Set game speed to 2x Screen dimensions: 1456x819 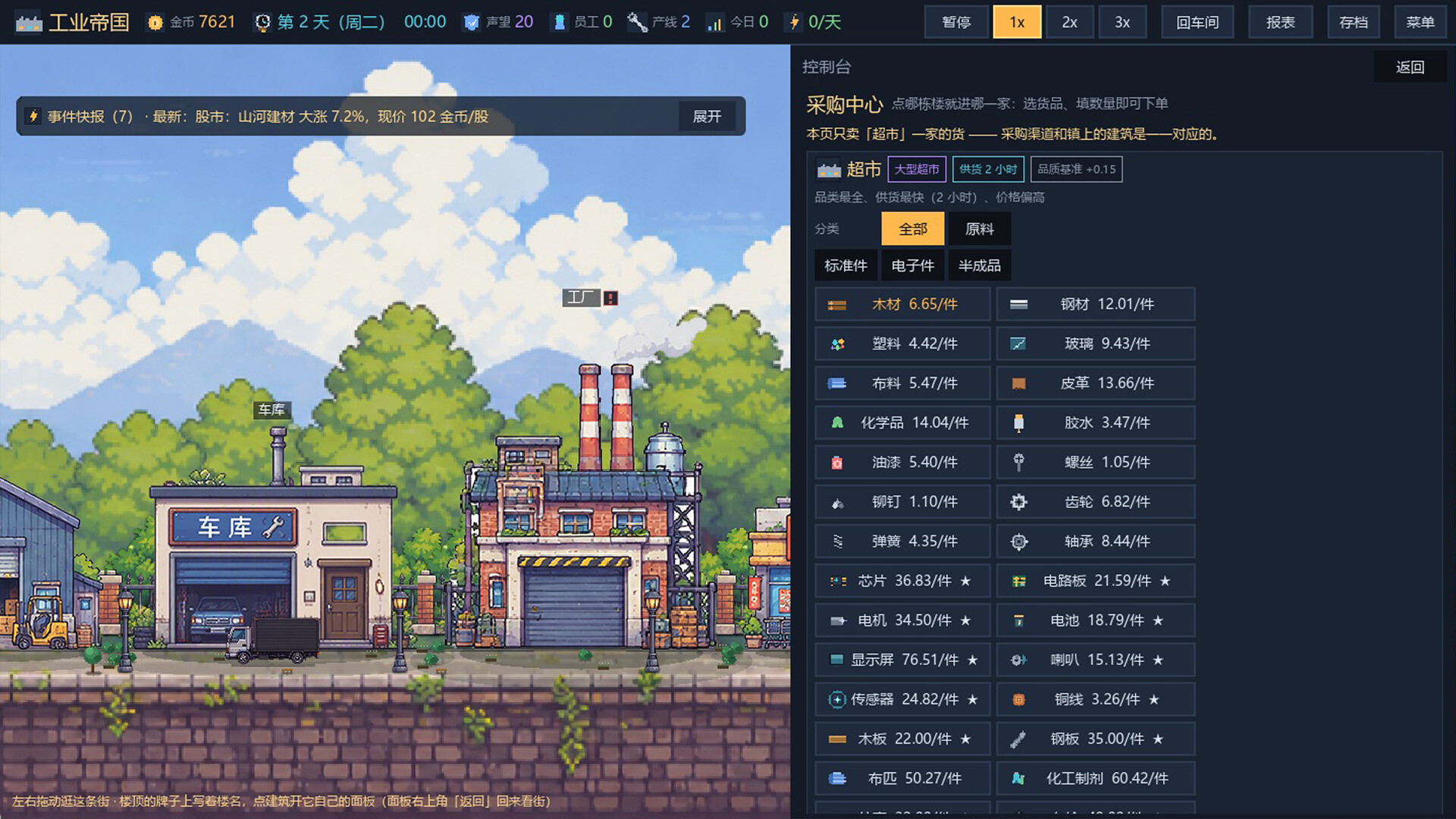(1069, 22)
